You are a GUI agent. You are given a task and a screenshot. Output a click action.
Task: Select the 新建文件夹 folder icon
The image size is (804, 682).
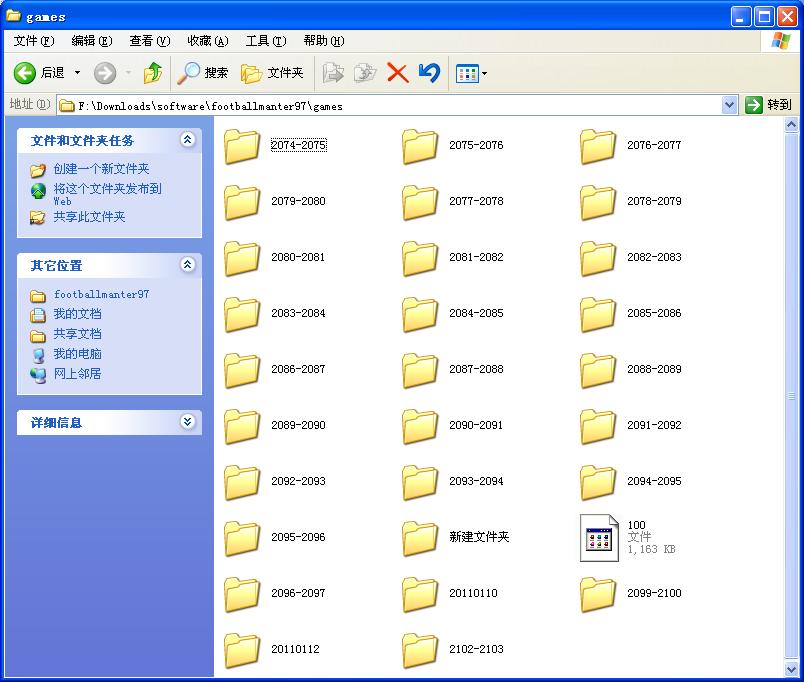tap(420, 538)
